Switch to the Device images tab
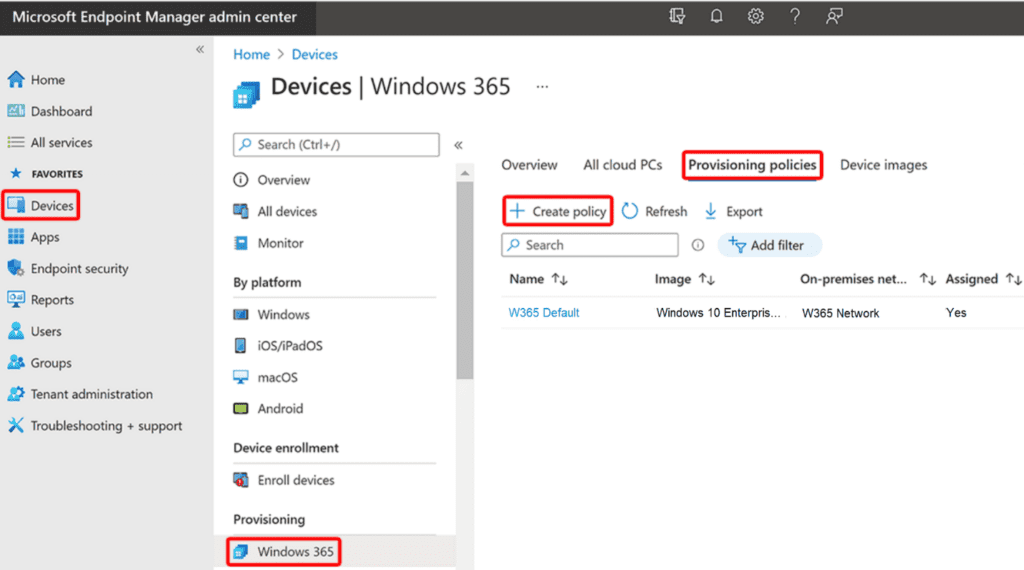 click(x=883, y=165)
